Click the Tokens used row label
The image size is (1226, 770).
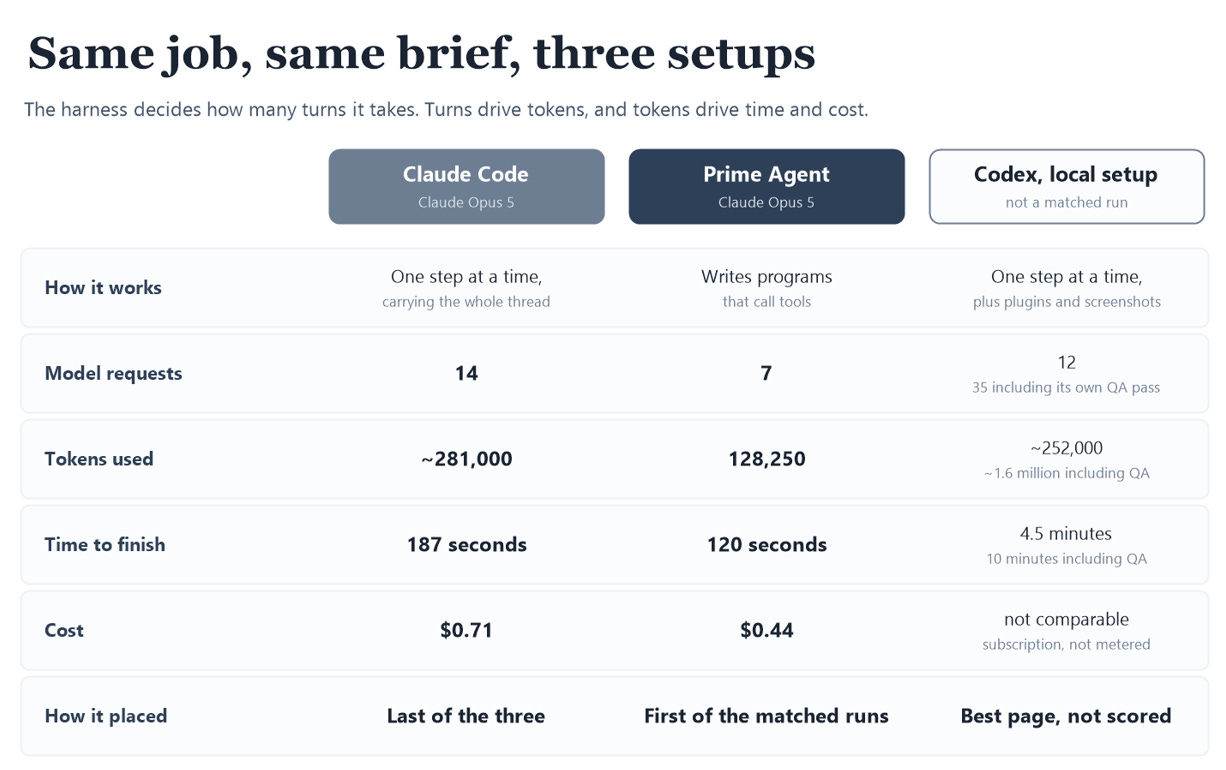[x=99, y=459]
